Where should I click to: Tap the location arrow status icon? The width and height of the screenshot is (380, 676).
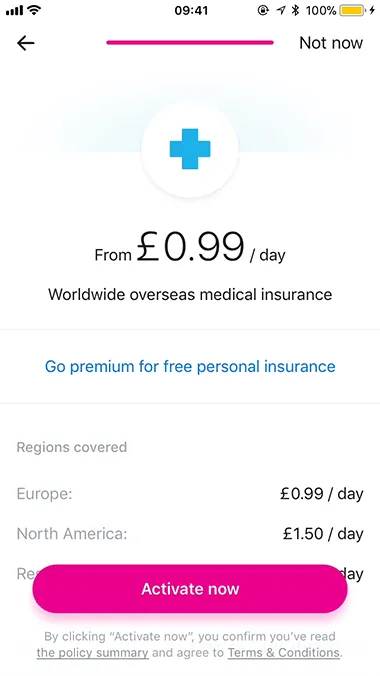[x=281, y=10]
